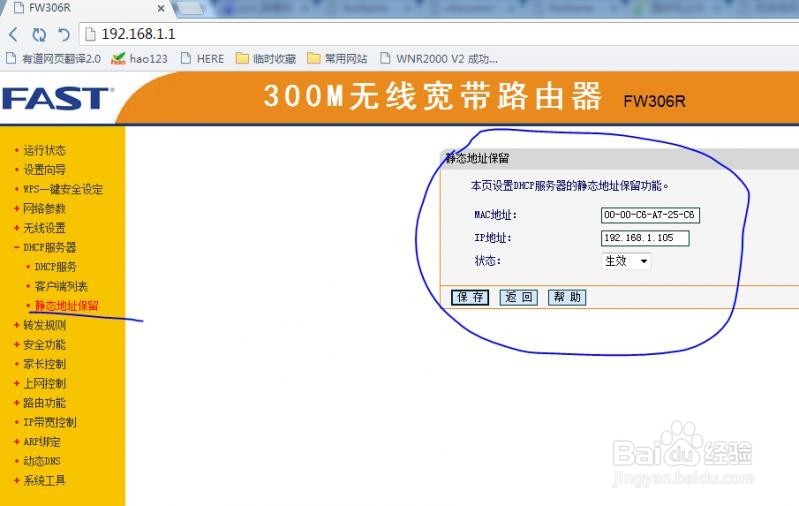Open 设置向导 in the sidebar

tap(44, 170)
